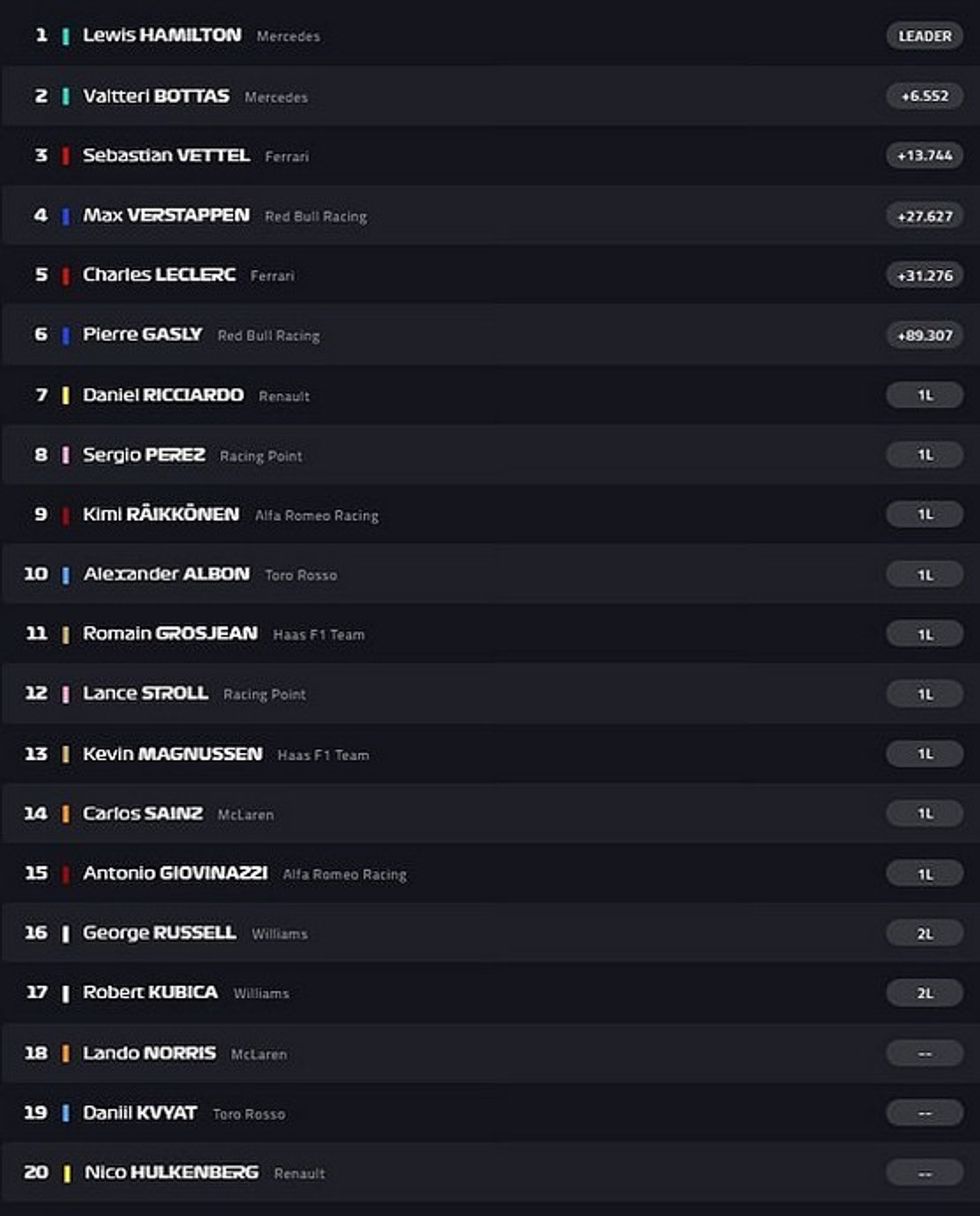Click the retired '--' badge for Norris
The image size is (980, 1216).
click(x=924, y=1053)
